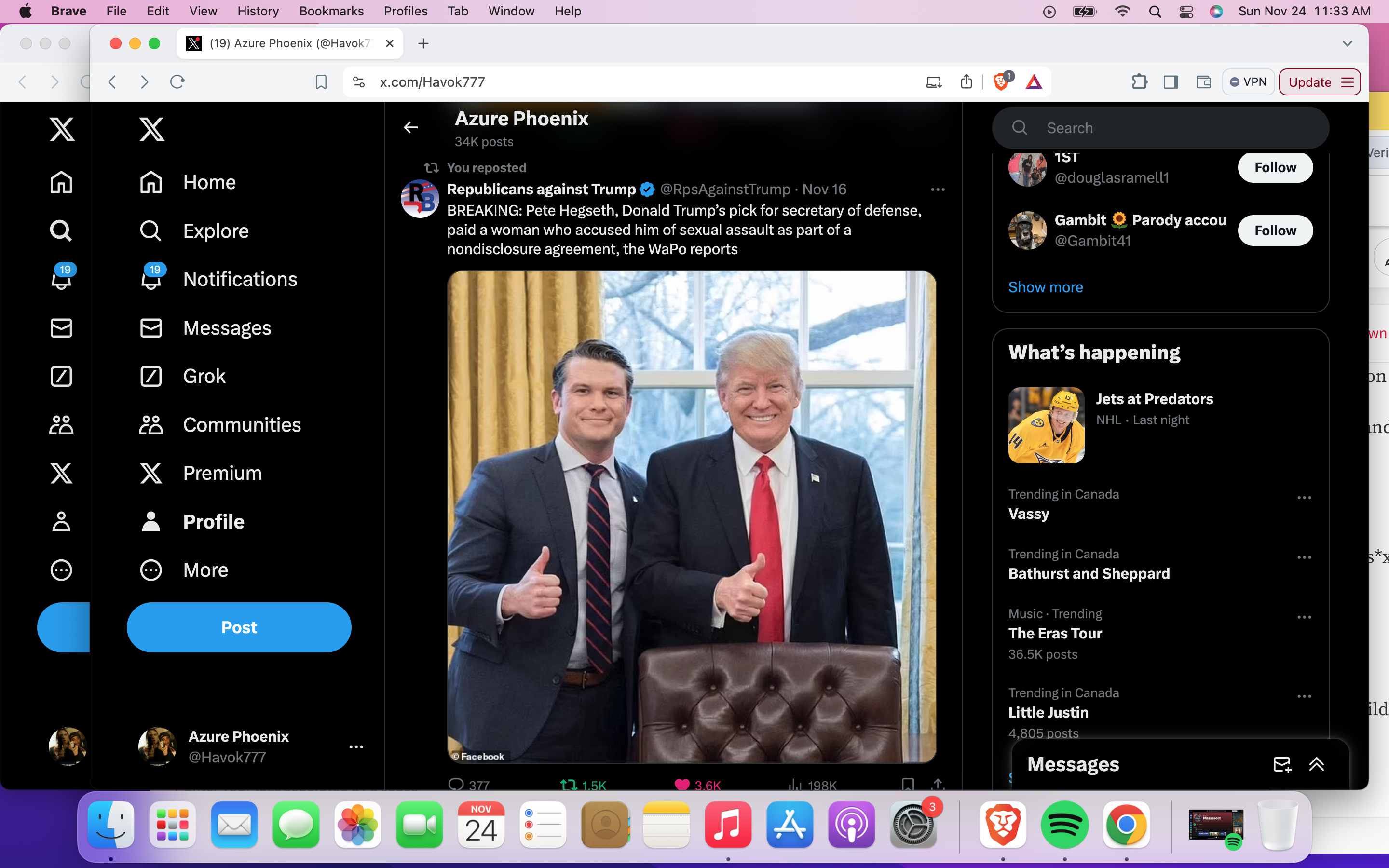Toggle the bookmark icon in browser toolbar
The width and height of the screenshot is (1389, 868).
point(320,82)
